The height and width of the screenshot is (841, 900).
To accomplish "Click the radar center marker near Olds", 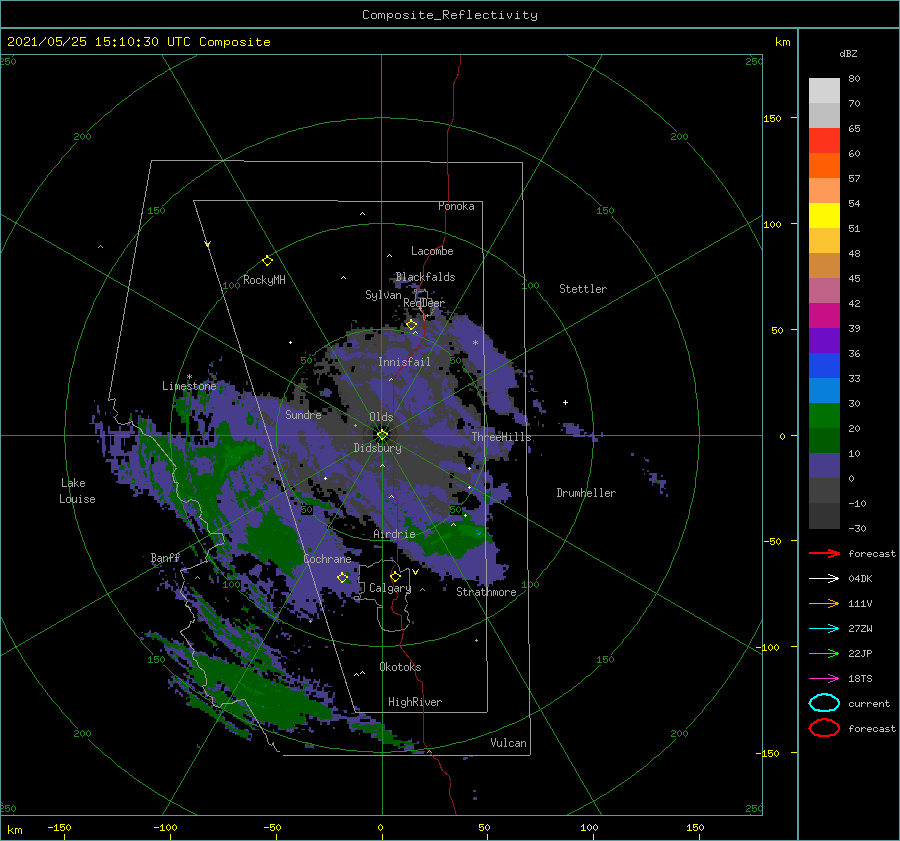I will tap(382, 435).
